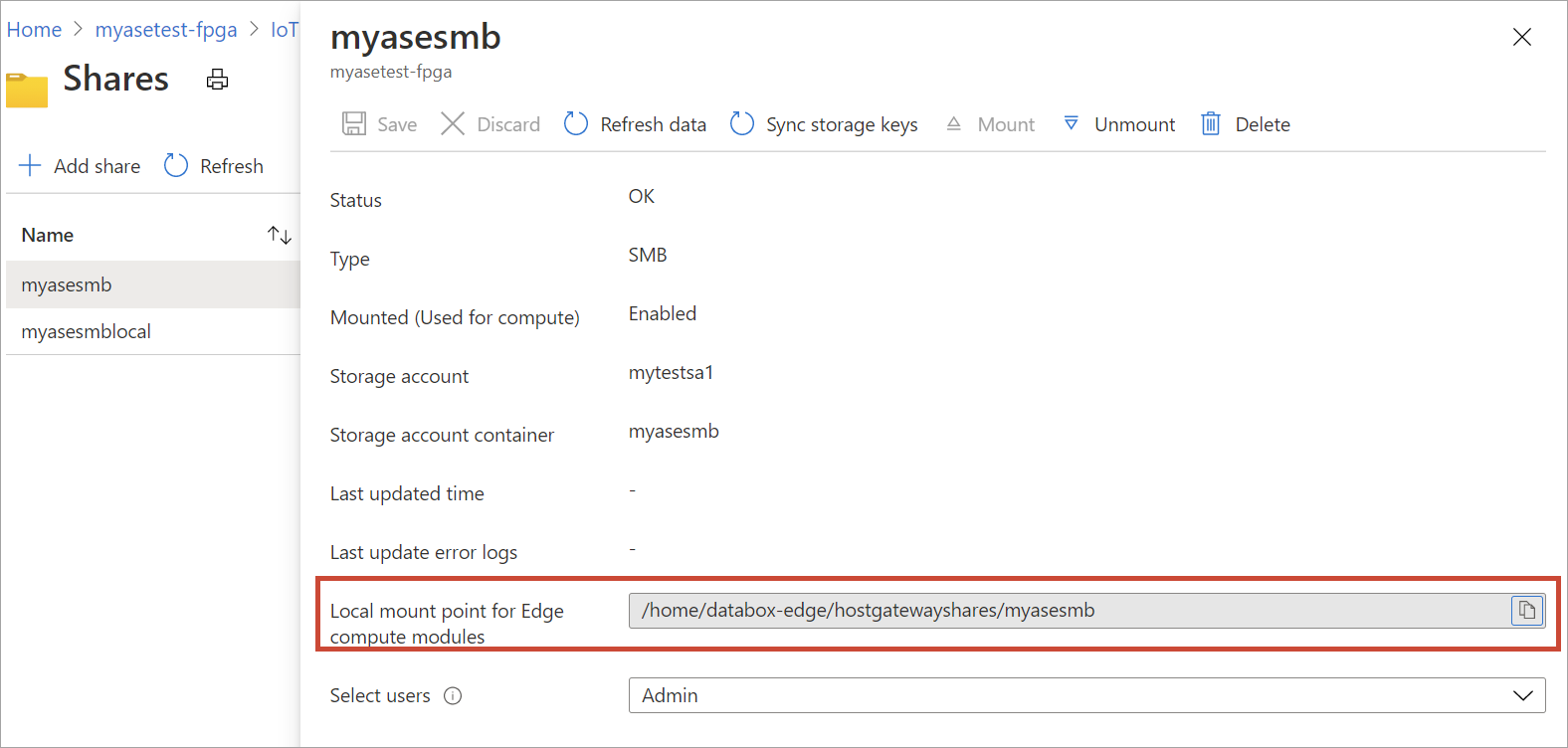Viewport: 1568px width, 748px height.
Task: Click the Refresh data circular arrow icon
Action: (x=576, y=123)
